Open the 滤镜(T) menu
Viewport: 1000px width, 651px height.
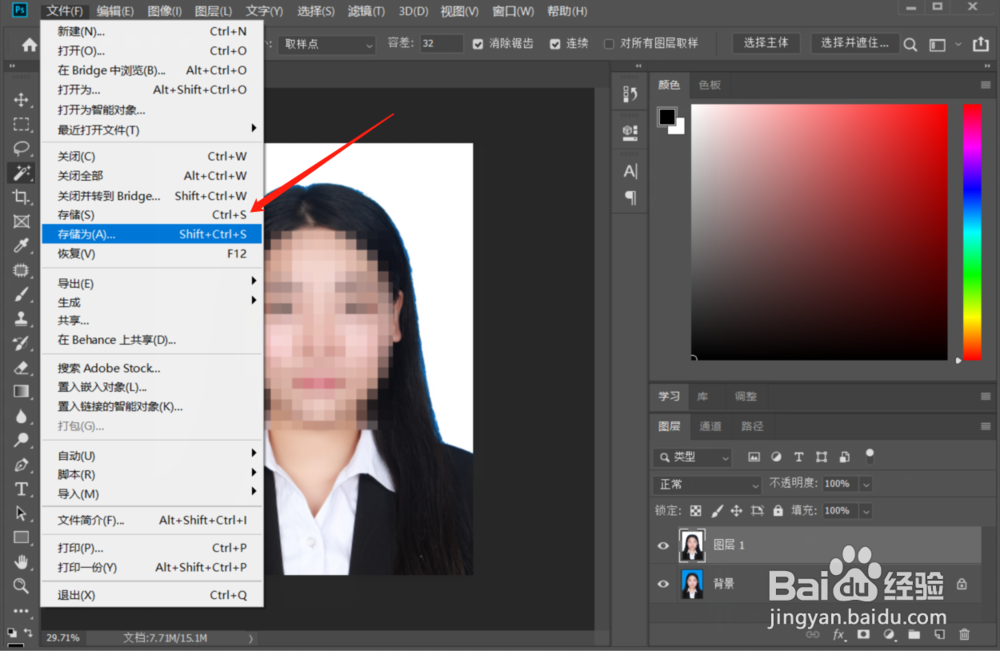pyautogui.click(x=365, y=11)
